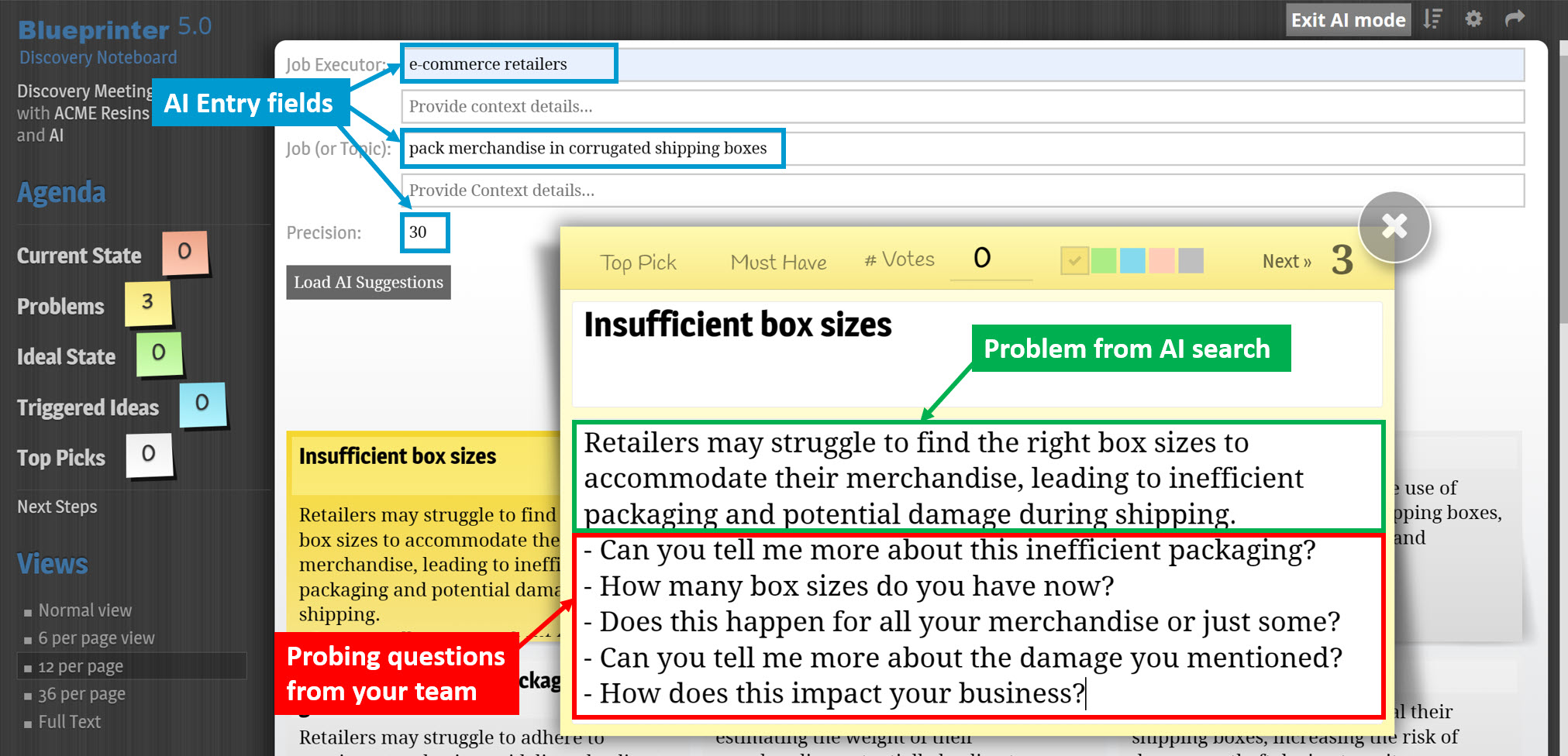The height and width of the screenshot is (756, 1568).
Task: Click the share arrow icon top right
Action: click(x=1515, y=19)
